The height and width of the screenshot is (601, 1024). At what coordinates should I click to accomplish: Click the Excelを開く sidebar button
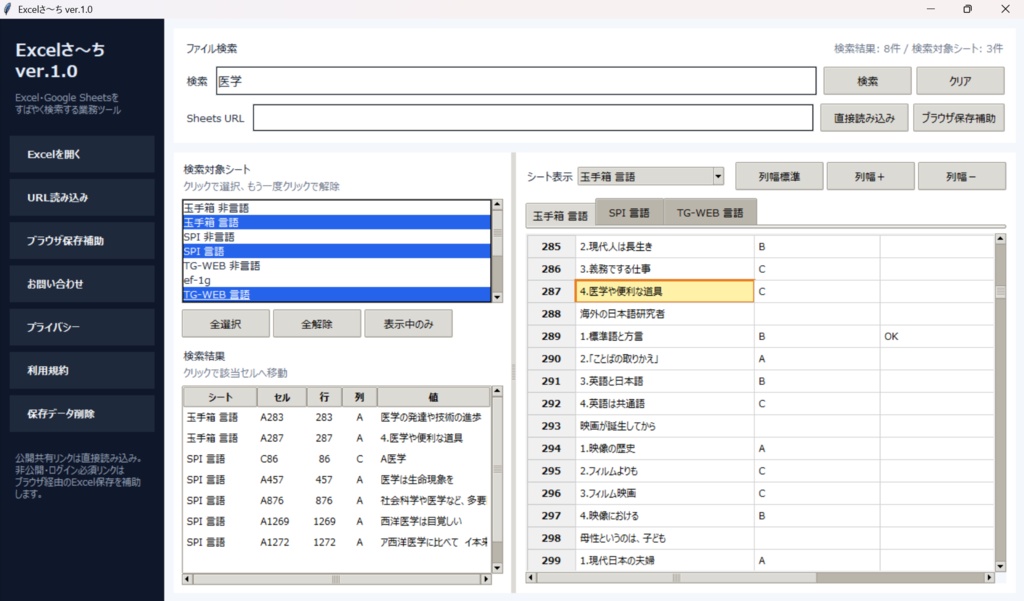point(82,154)
